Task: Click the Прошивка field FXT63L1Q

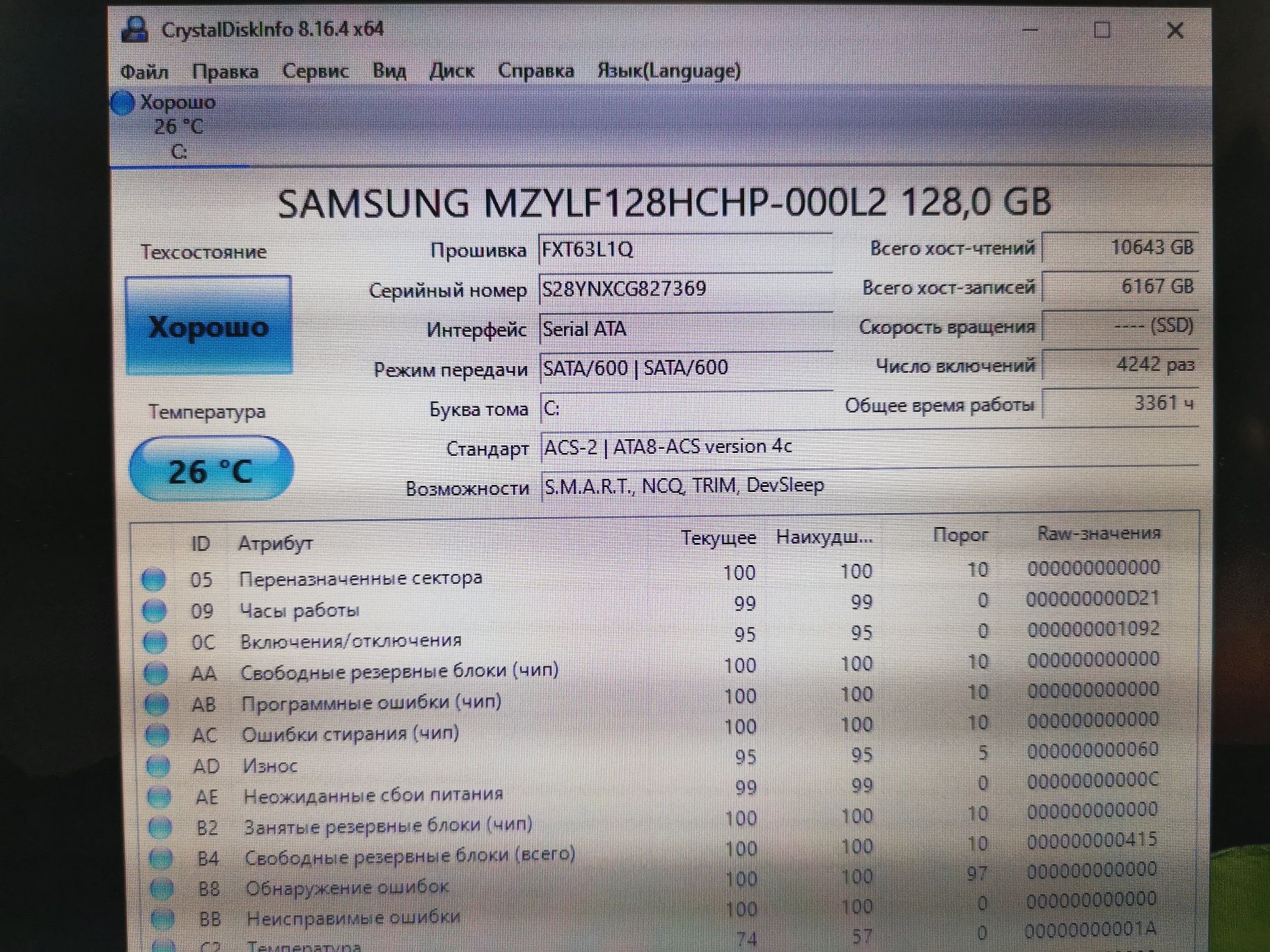Action: (686, 249)
